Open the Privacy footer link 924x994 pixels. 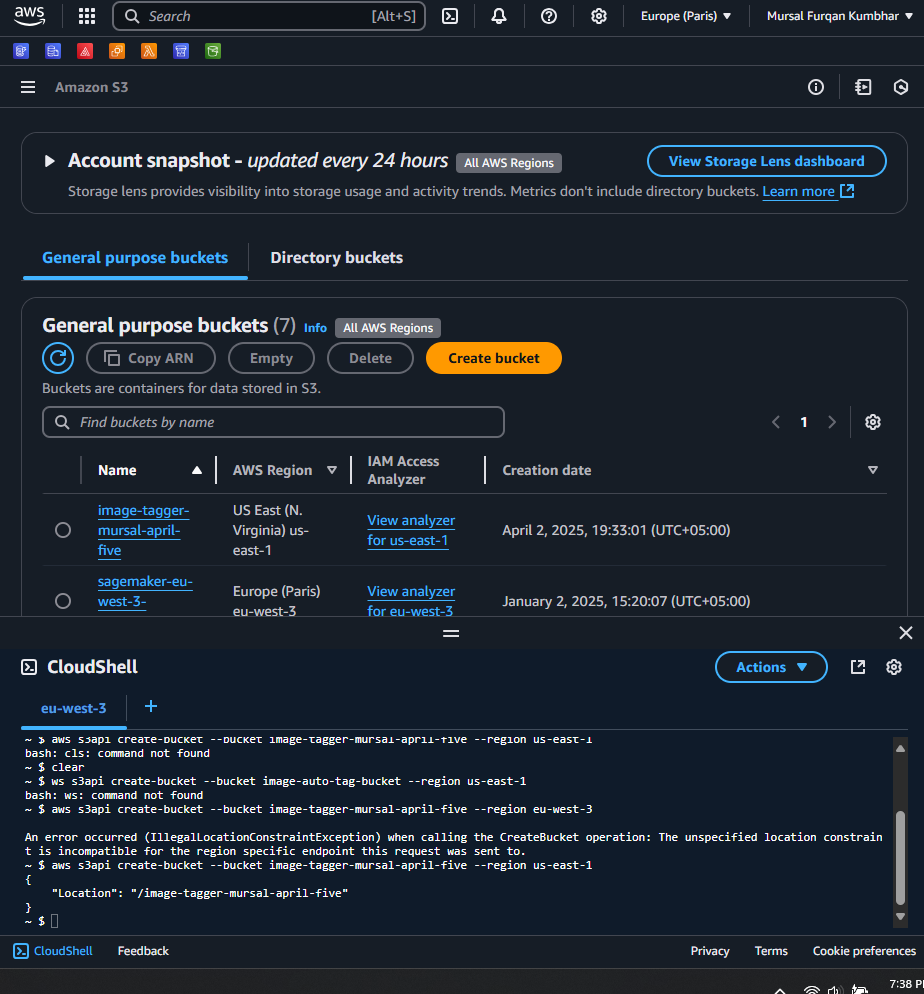(710, 951)
